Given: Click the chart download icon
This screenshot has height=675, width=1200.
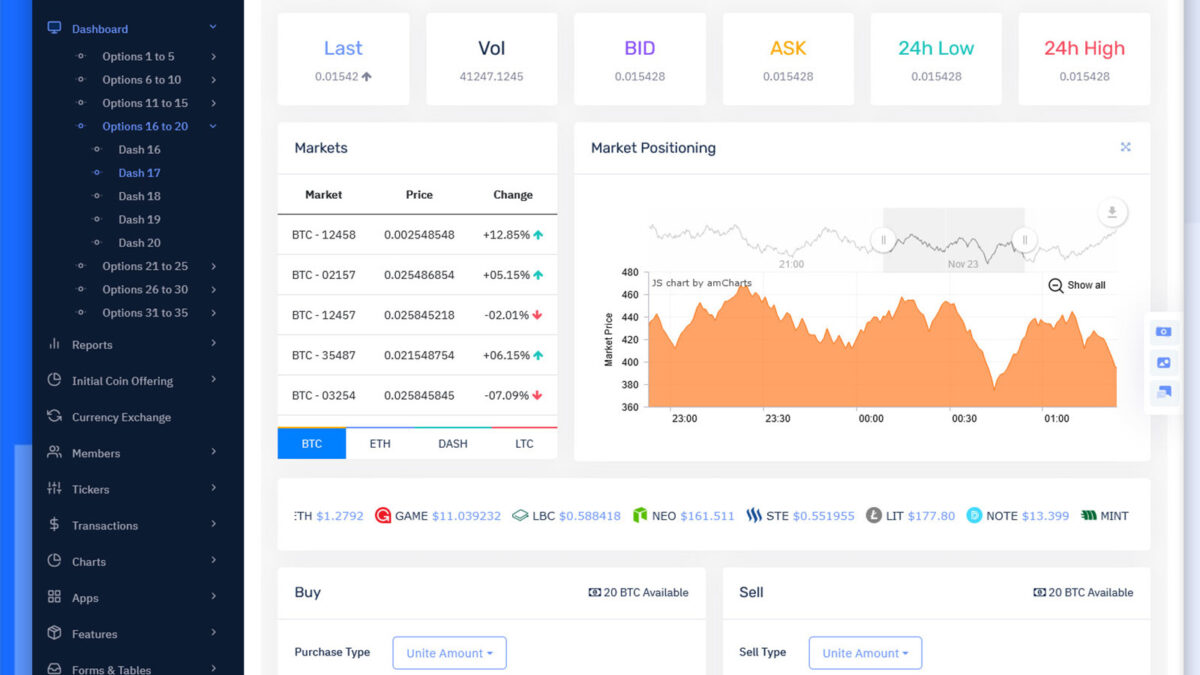Looking at the screenshot, I should 1111,212.
